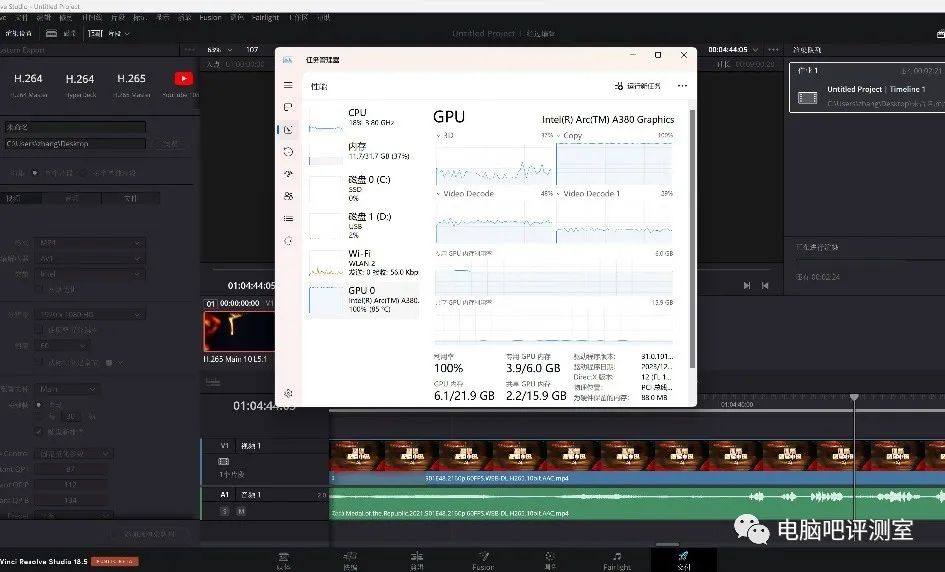Click the viewer zoom percentage dropdown
This screenshot has height=572, width=945.
[219, 49]
